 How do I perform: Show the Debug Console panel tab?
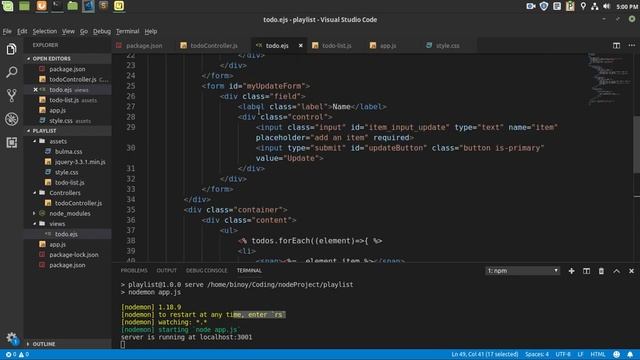click(207, 271)
